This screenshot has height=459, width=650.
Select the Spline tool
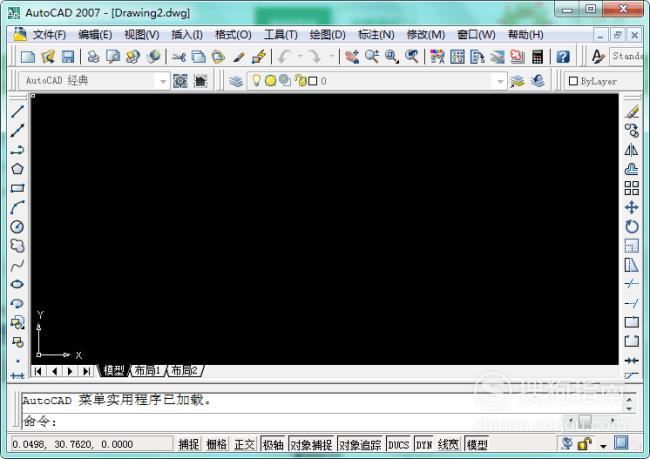tap(17, 265)
